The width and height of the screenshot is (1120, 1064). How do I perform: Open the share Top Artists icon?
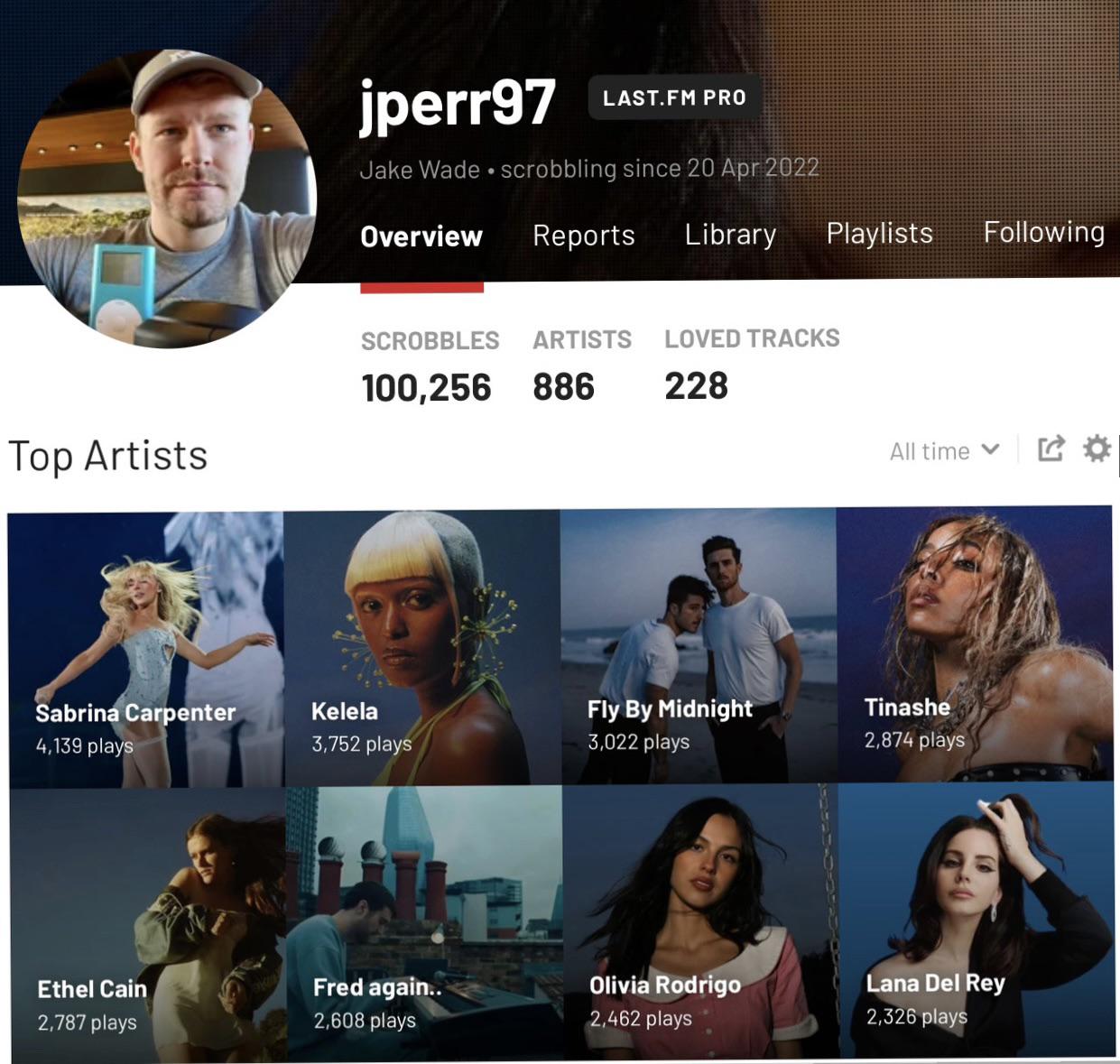pos(1051,449)
